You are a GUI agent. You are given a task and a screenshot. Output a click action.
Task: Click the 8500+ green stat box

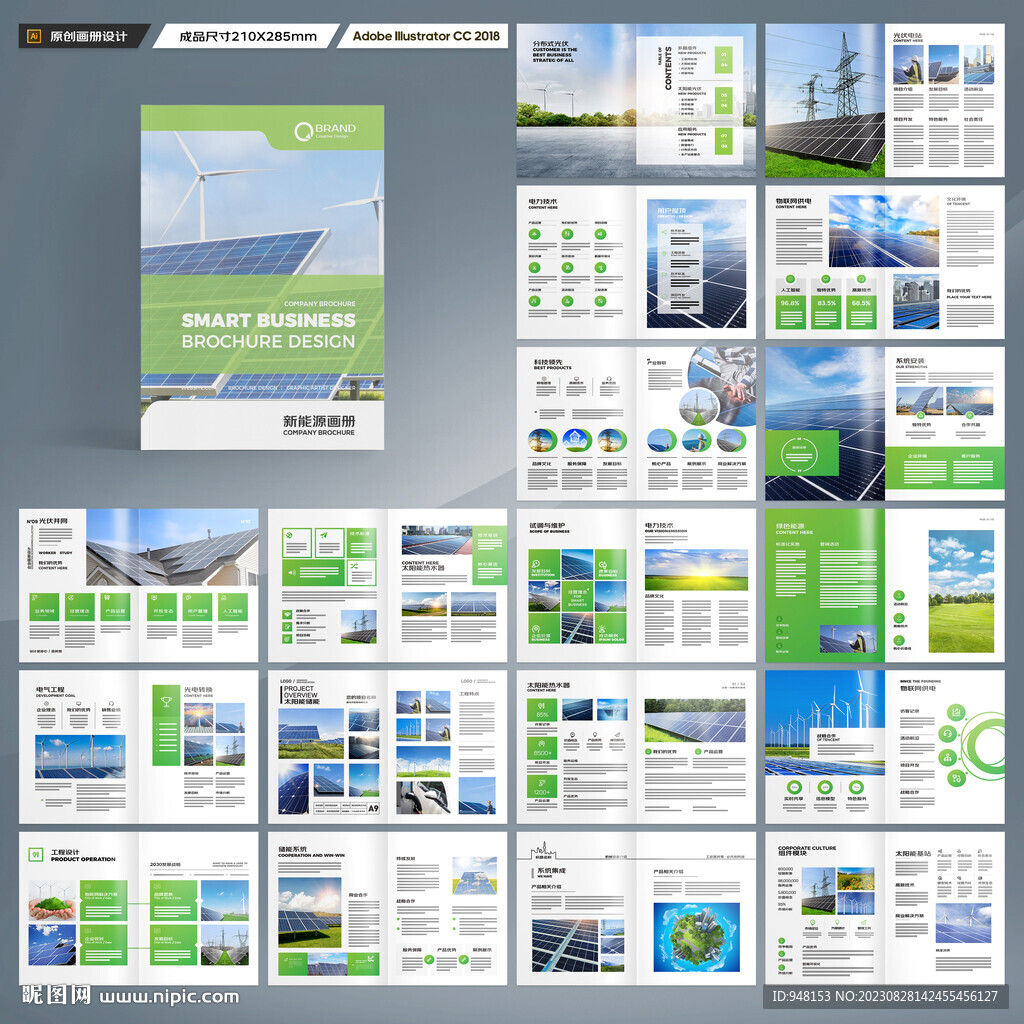click(542, 748)
